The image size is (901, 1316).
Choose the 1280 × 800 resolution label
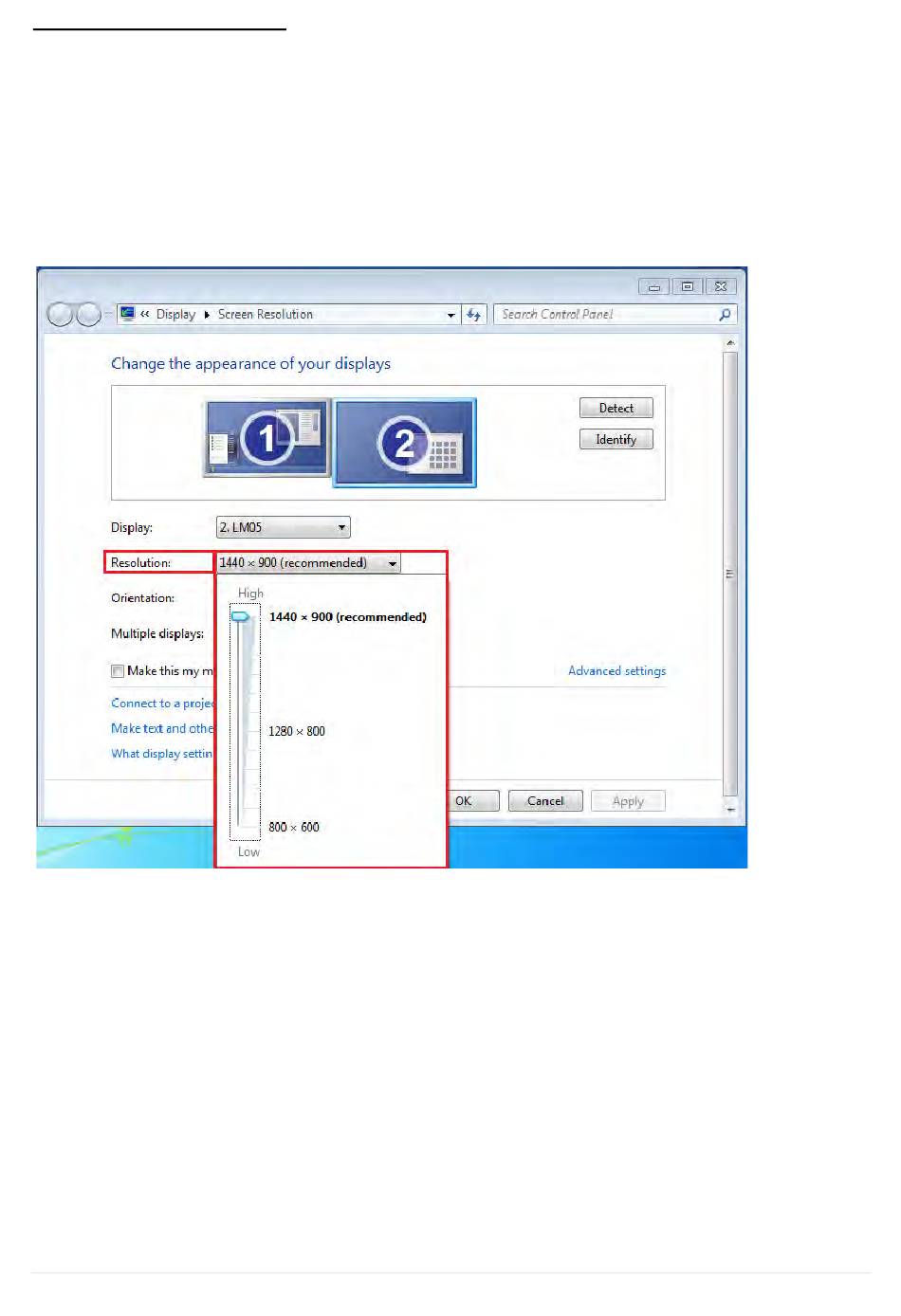point(297,731)
